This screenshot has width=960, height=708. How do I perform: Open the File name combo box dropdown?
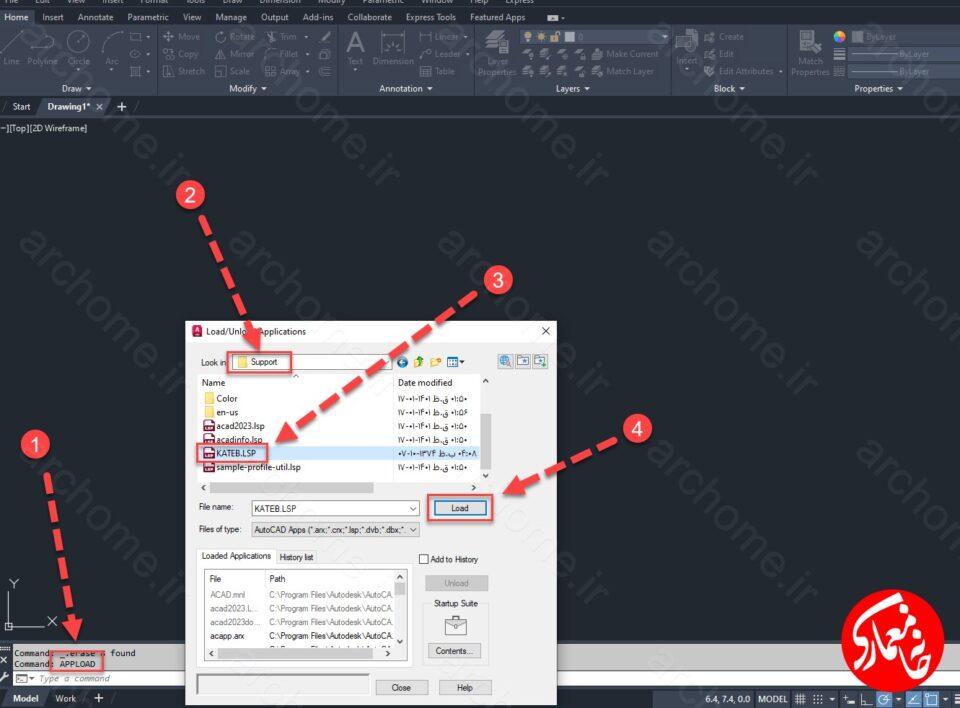tap(413, 508)
